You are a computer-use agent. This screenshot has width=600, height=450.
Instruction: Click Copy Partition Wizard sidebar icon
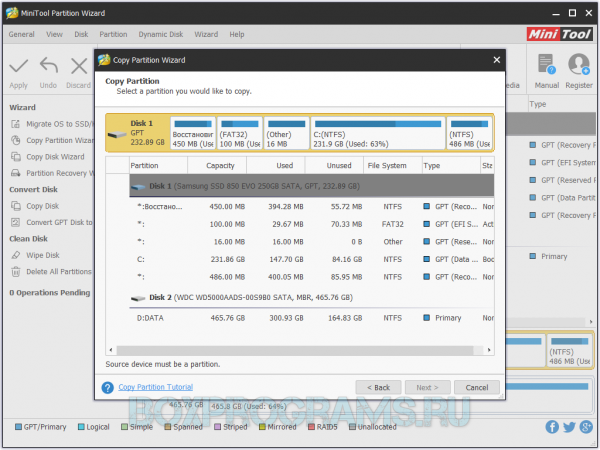point(15,140)
